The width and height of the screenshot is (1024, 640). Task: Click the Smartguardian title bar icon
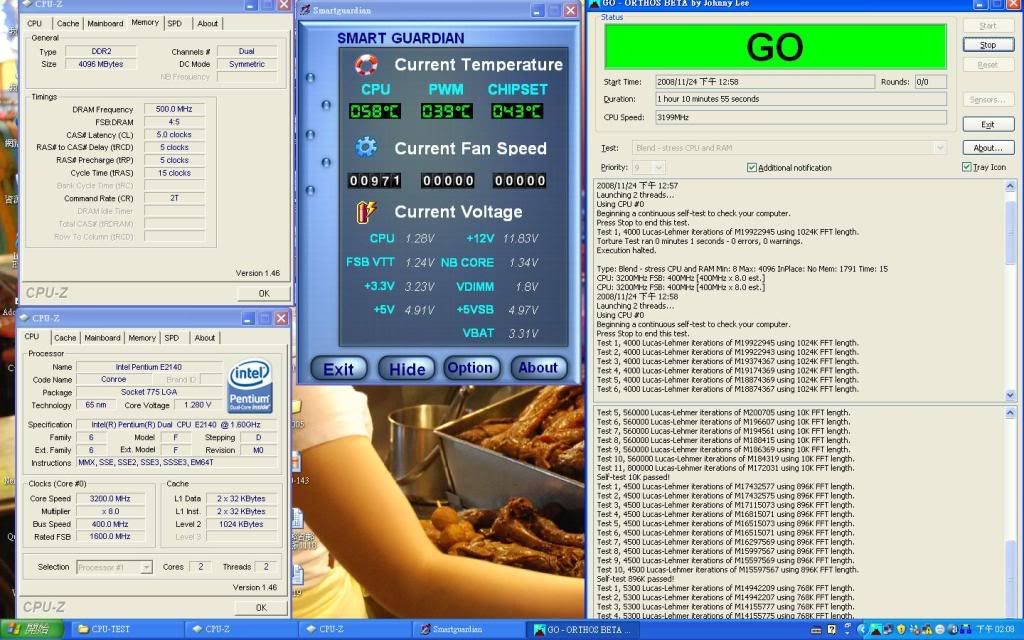click(305, 10)
